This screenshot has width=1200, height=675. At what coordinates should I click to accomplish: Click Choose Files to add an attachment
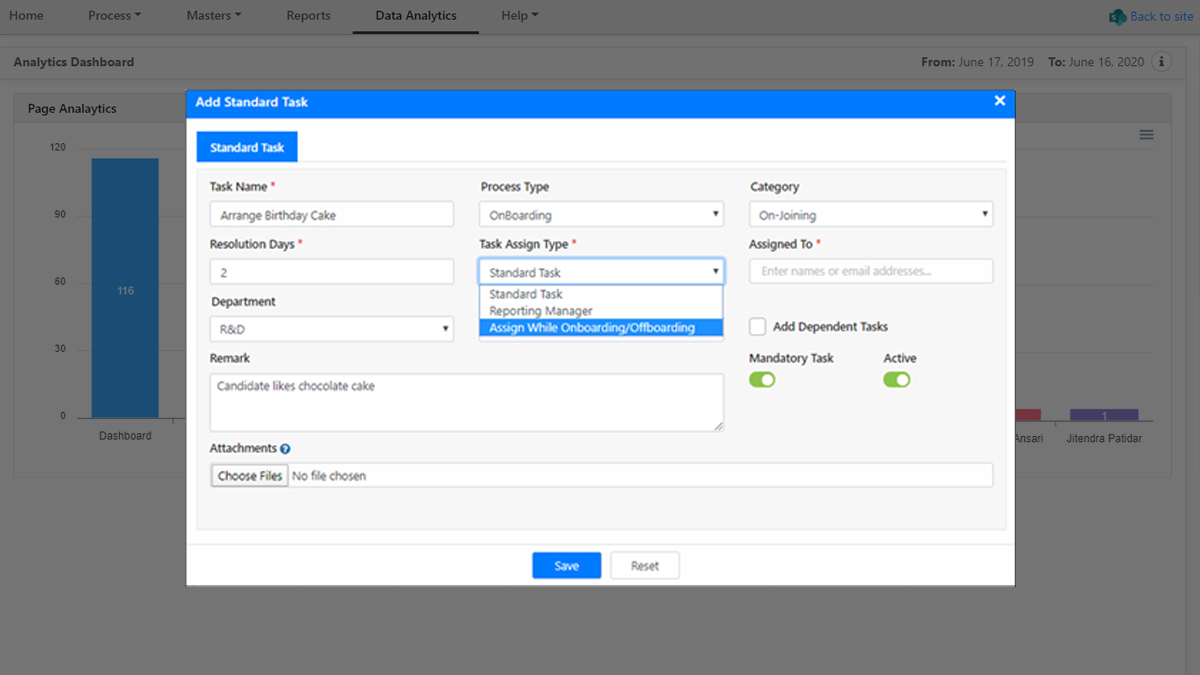click(x=248, y=475)
